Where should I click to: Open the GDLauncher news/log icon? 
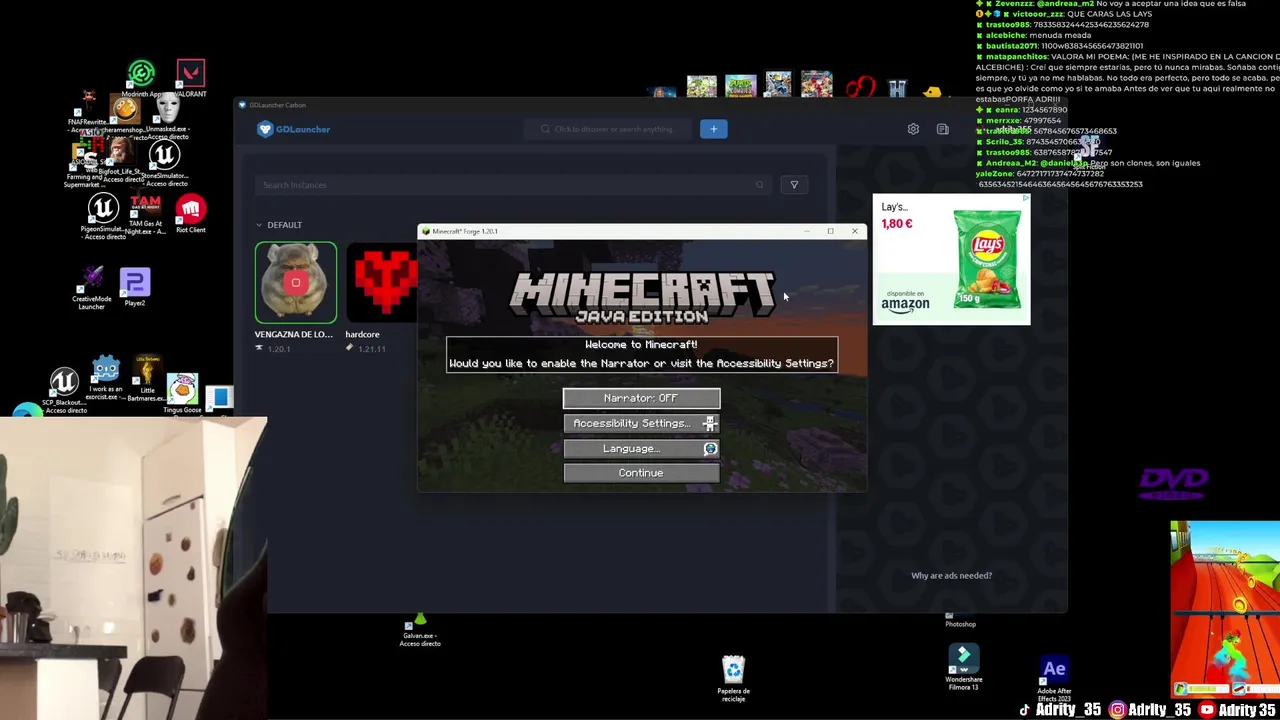[x=942, y=129]
